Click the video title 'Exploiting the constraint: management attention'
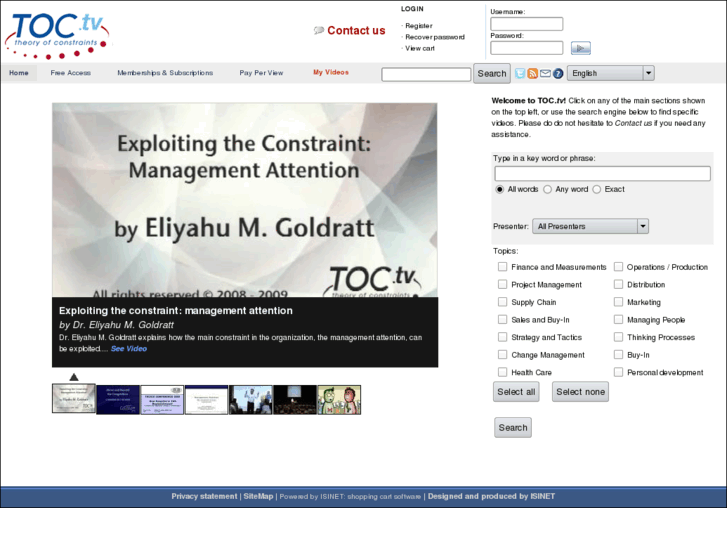The height and width of the screenshot is (545, 727). (x=176, y=311)
